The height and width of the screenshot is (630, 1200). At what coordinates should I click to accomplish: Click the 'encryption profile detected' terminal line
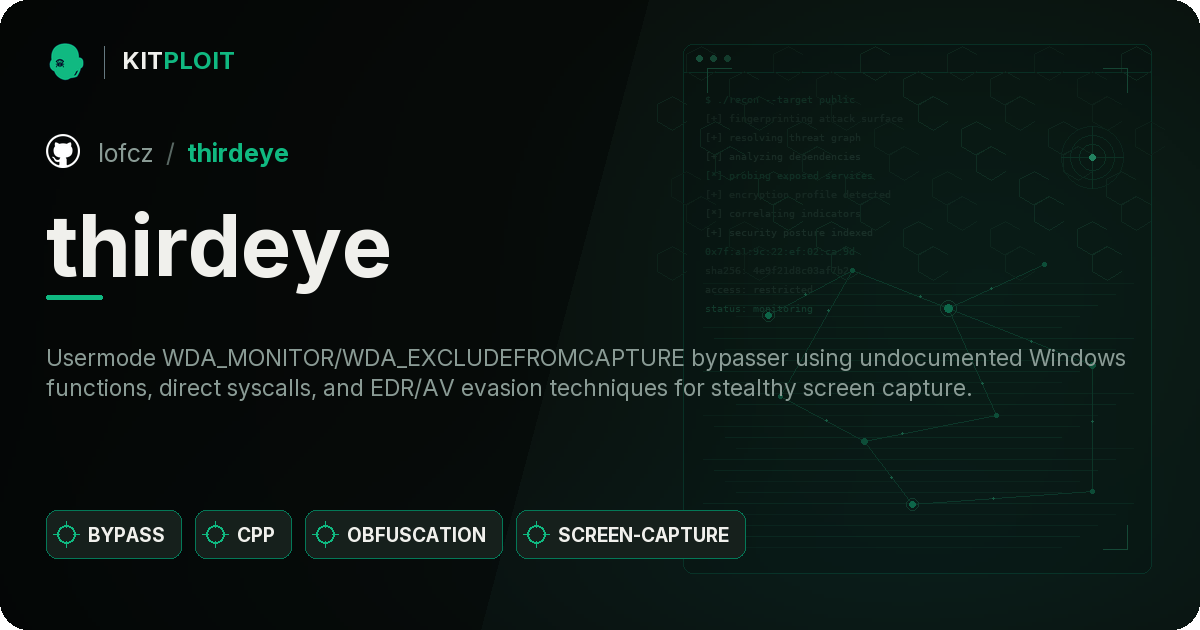tap(797, 195)
